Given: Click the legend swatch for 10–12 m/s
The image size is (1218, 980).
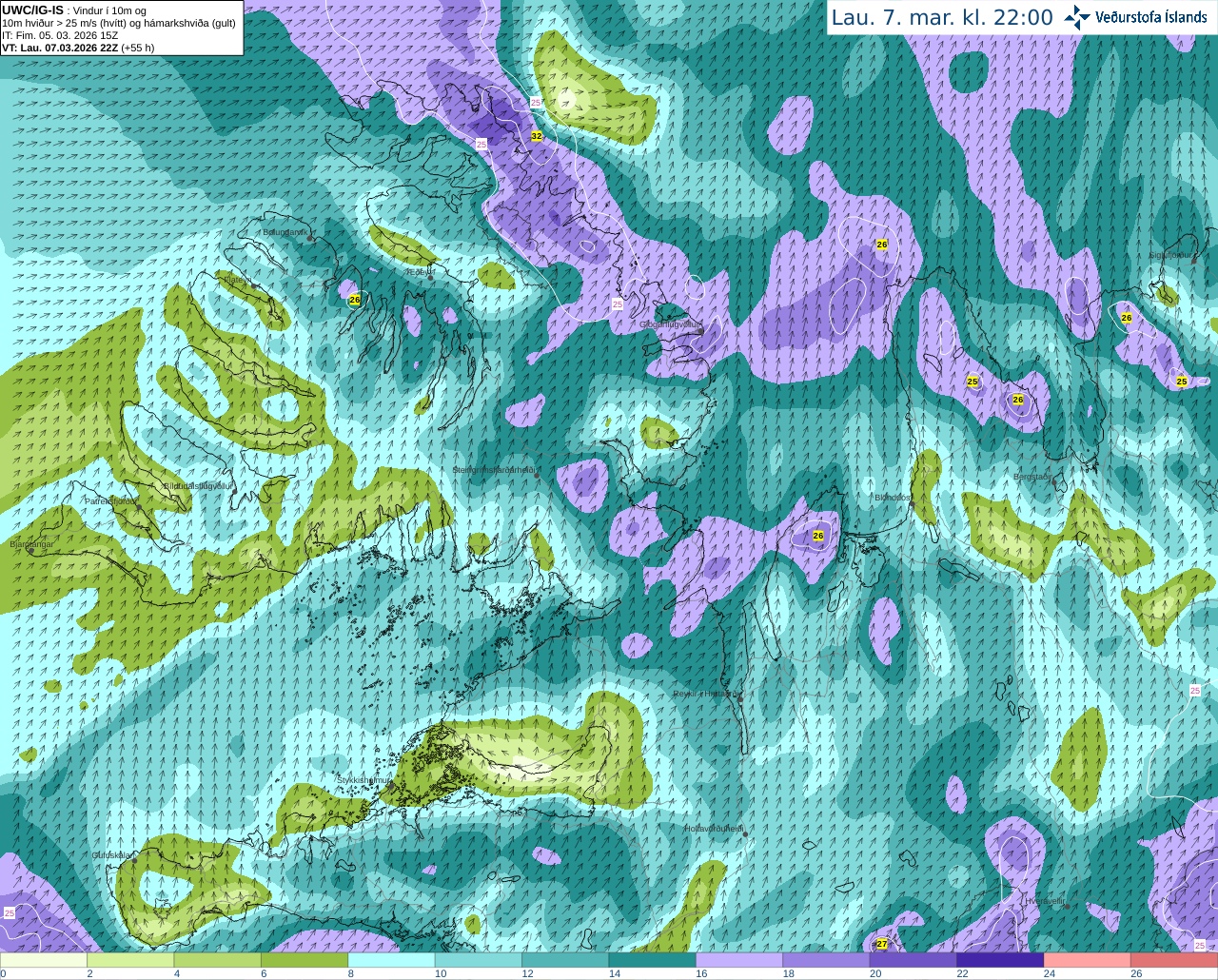Looking at the screenshot, I should (479, 960).
